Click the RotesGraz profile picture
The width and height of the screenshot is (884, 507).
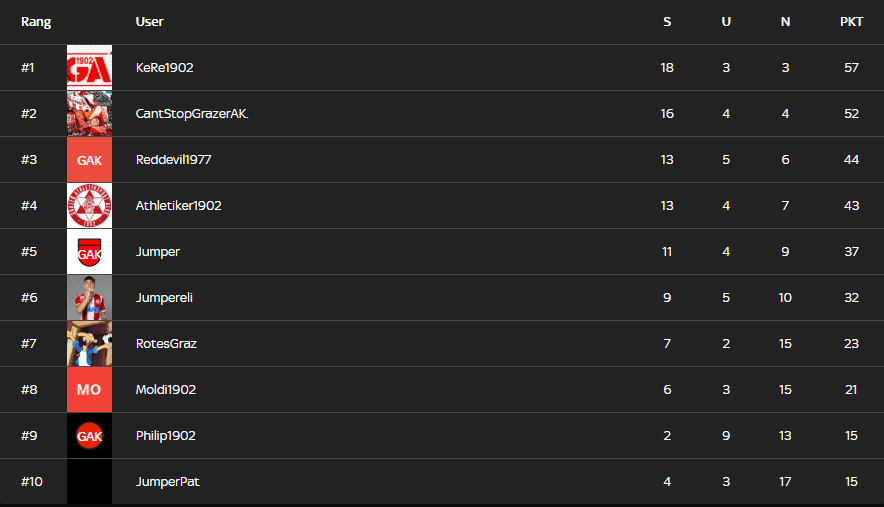click(89, 344)
